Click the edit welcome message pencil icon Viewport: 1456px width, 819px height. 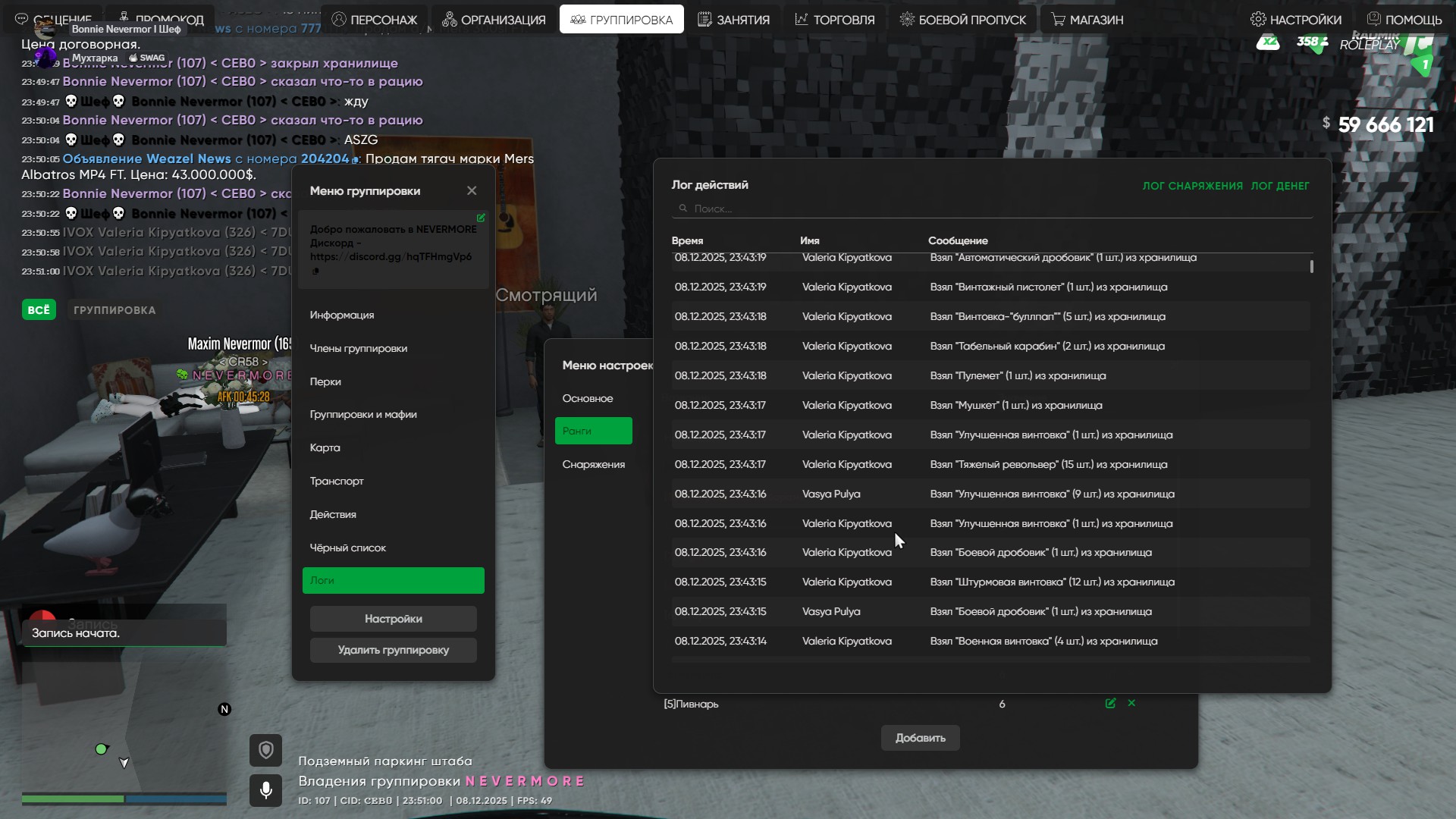pyautogui.click(x=481, y=218)
